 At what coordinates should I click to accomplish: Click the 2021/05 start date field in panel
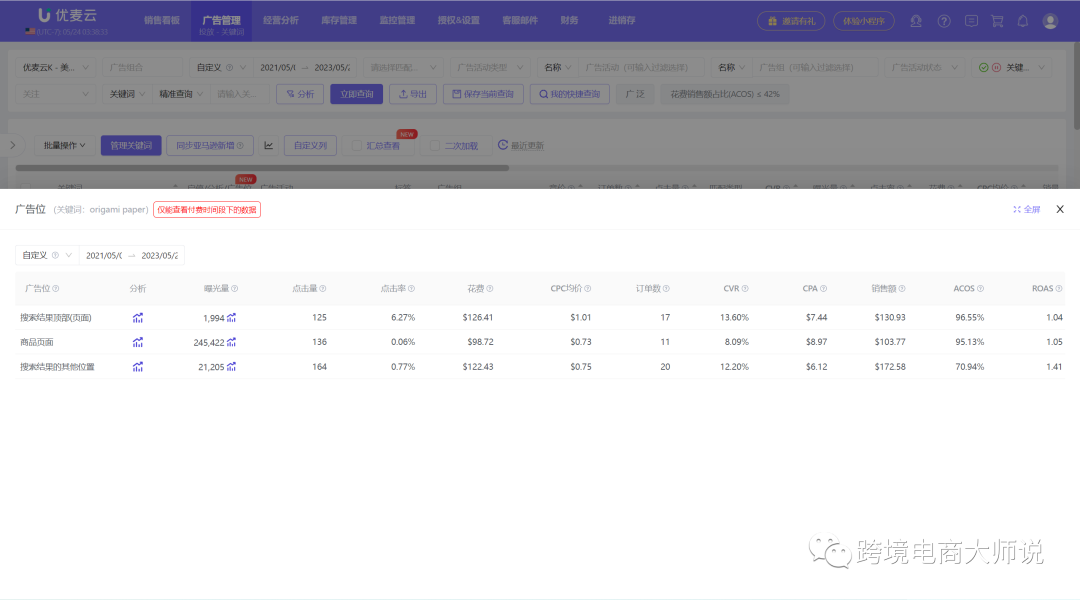104,255
